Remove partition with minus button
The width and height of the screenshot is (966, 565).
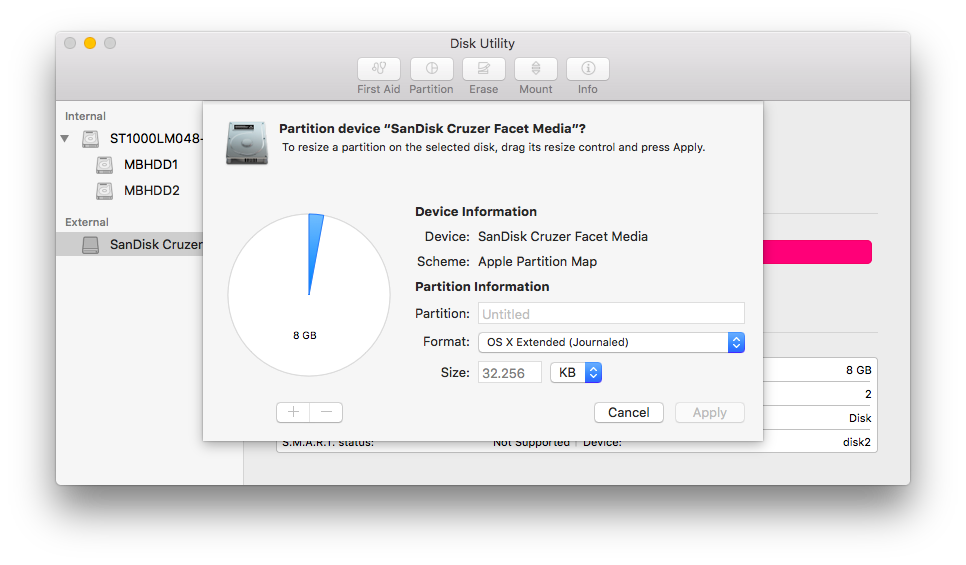(x=327, y=412)
